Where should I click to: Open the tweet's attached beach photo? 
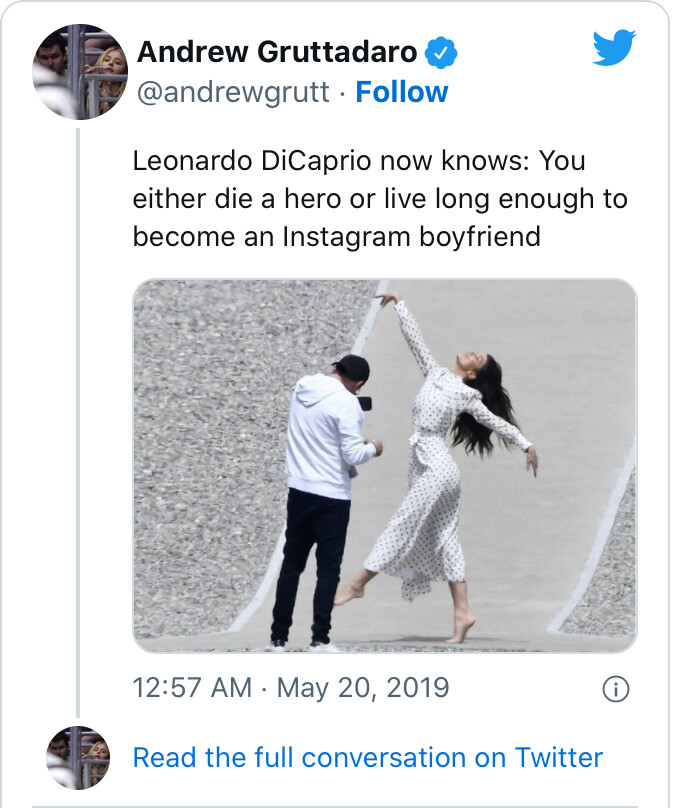tap(384, 466)
